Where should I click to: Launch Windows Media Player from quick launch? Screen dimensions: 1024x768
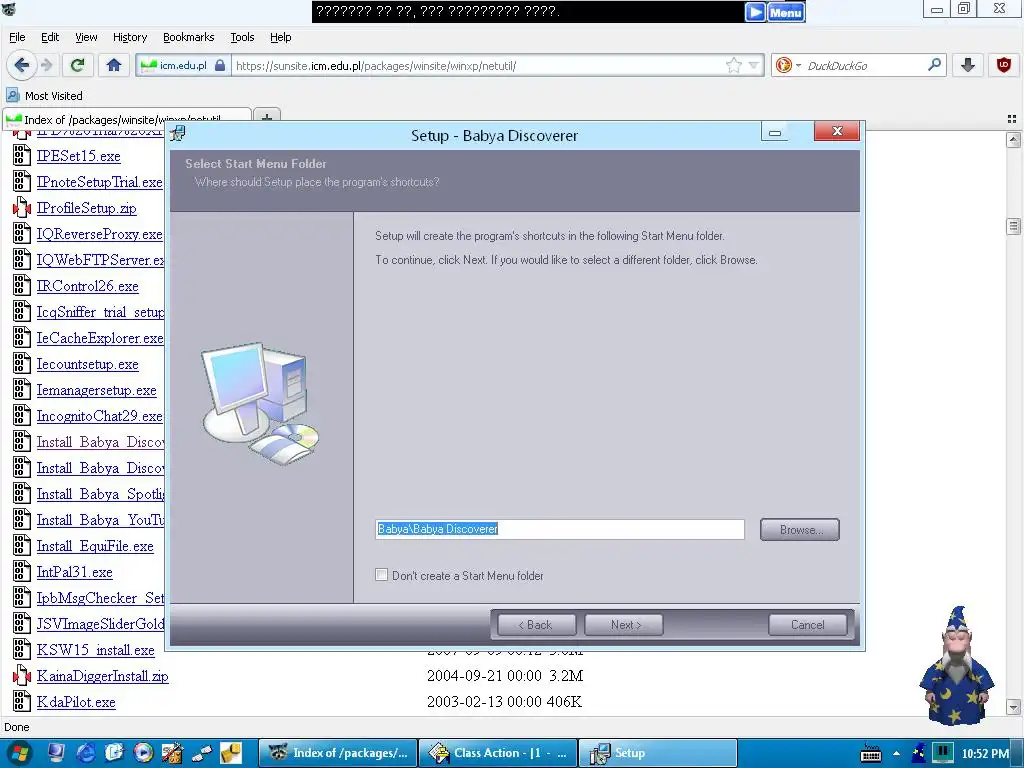point(143,753)
